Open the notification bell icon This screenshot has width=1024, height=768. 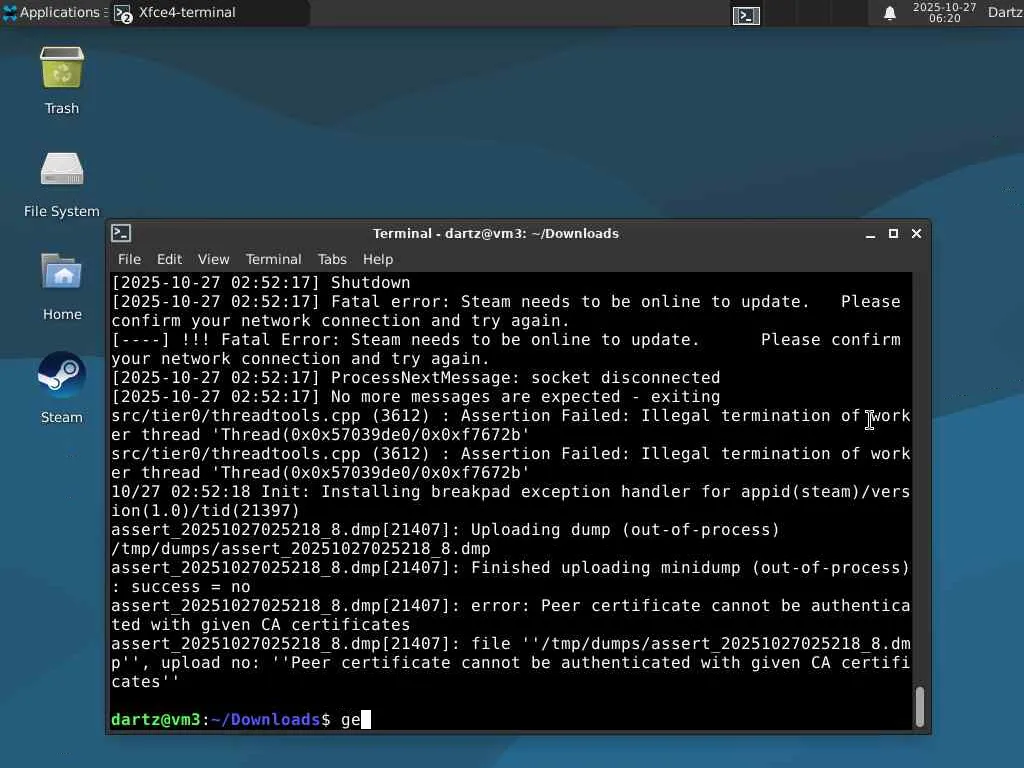click(889, 13)
